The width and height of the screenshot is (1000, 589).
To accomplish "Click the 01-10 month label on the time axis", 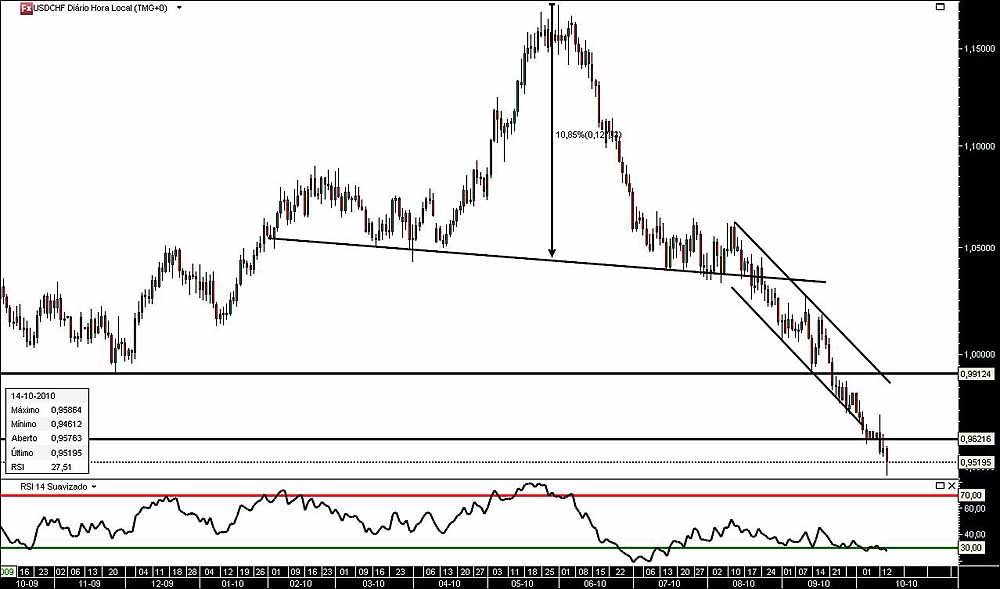I will click(x=231, y=583).
